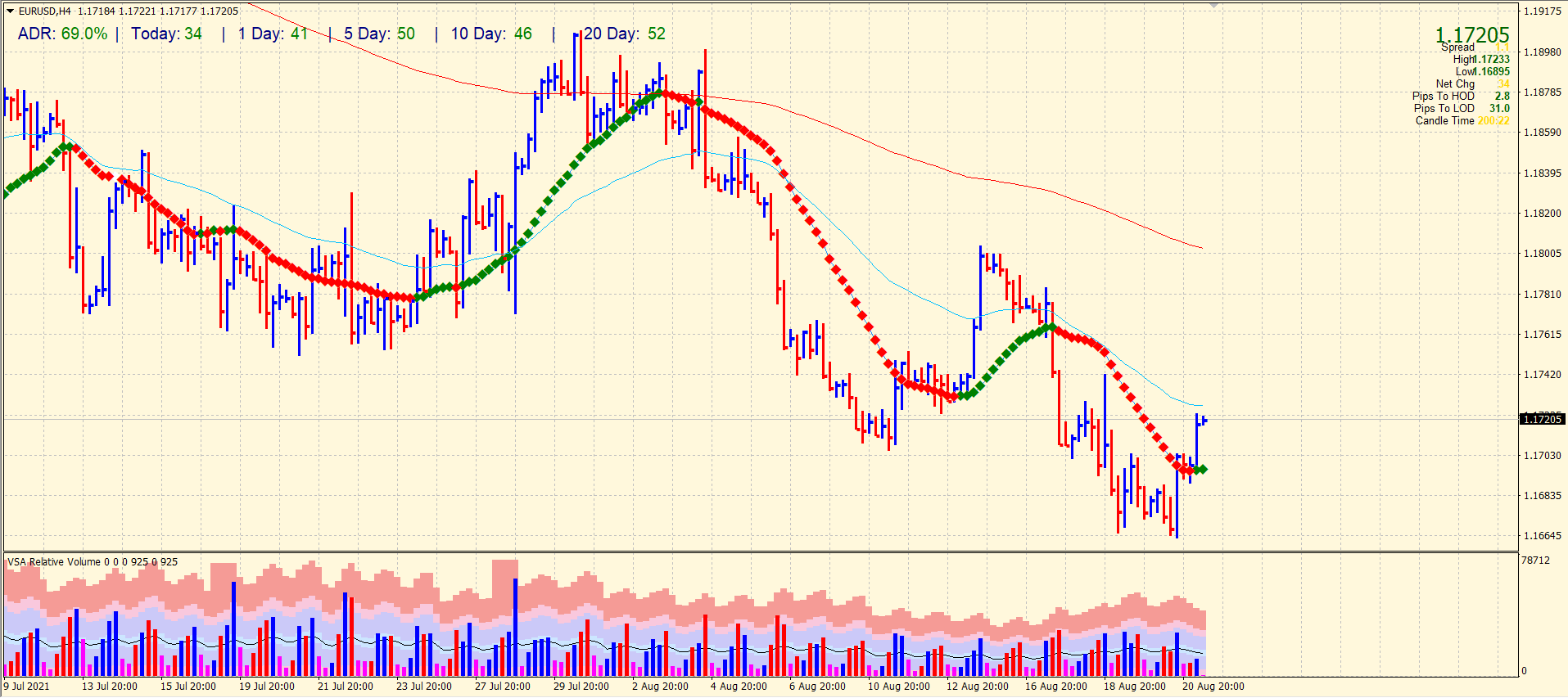Image resolution: width=1568 pixels, height=698 pixels.
Task: Click the large green 1.17205 price display
Action: pos(1471,34)
